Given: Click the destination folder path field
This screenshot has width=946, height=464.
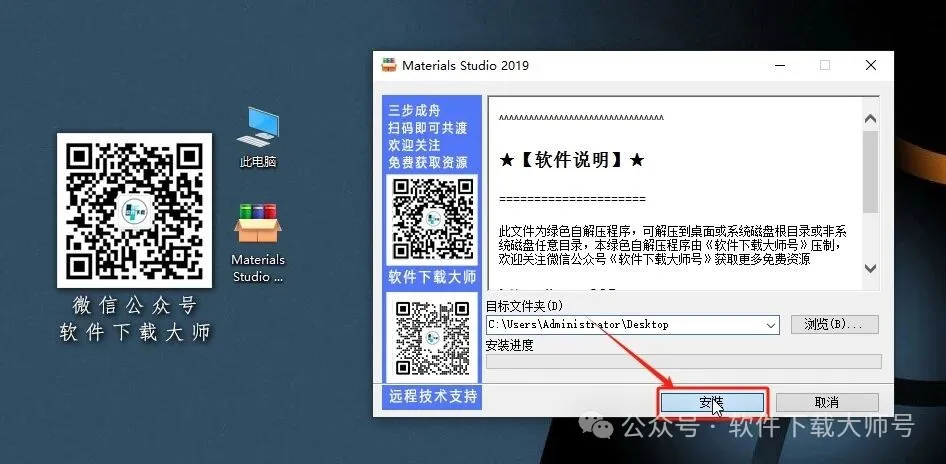Looking at the screenshot, I should point(633,325).
